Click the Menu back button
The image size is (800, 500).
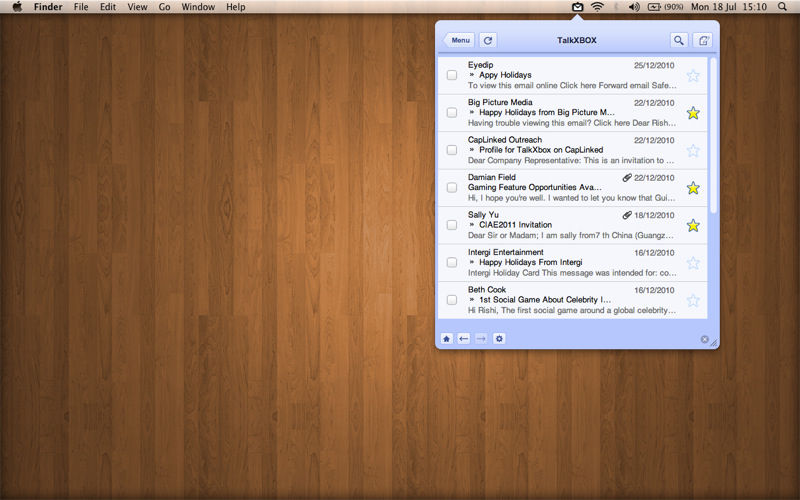(x=459, y=40)
